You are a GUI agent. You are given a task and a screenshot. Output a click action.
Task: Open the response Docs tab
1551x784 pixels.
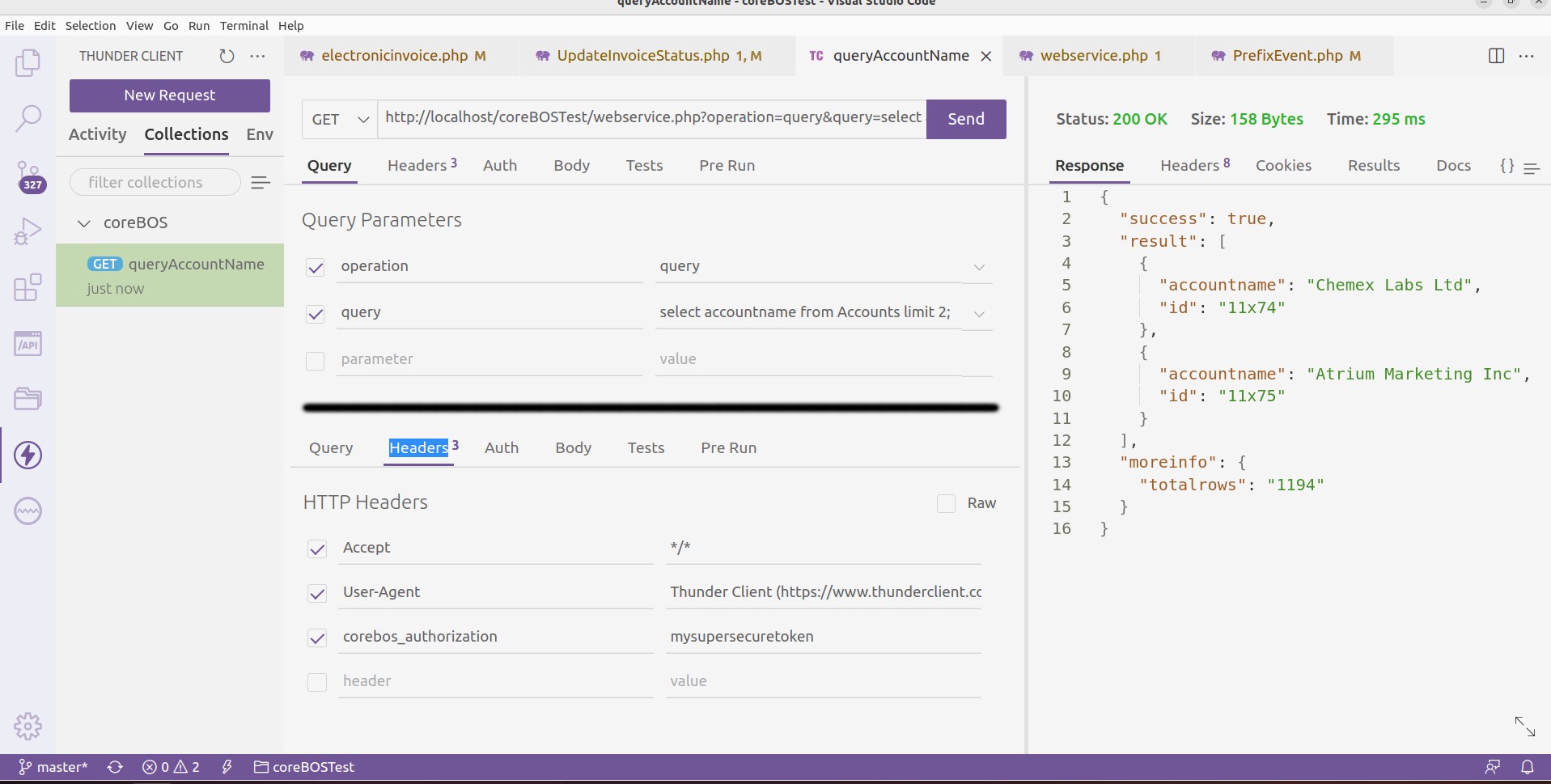[1453, 165]
